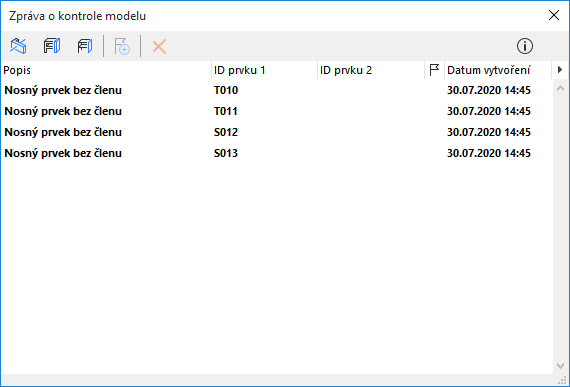Click the flag column header icon
Image resolution: width=570 pixels, height=387 pixels.
click(434, 70)
